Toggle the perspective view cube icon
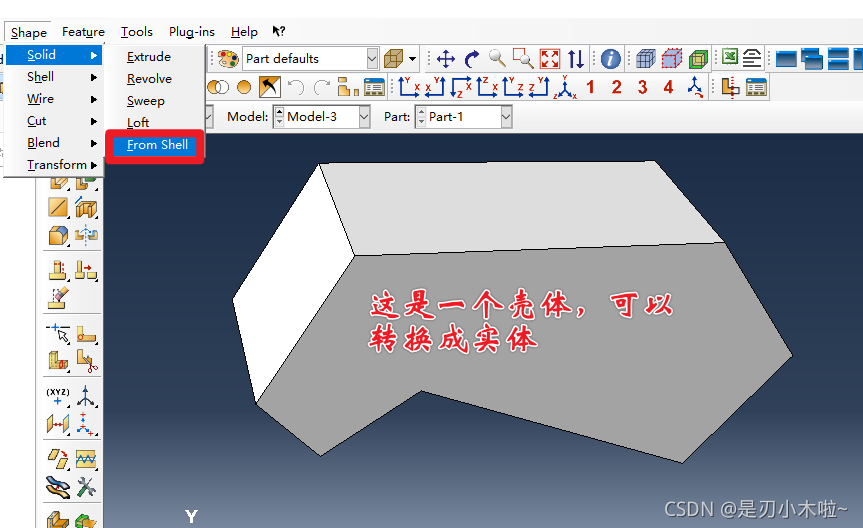863x528 pixels. 394,59
